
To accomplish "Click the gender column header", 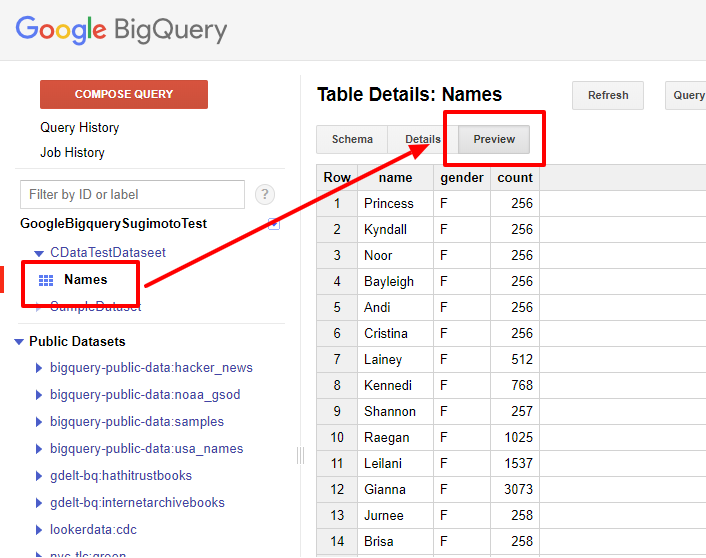I will (x=462, y=178).
